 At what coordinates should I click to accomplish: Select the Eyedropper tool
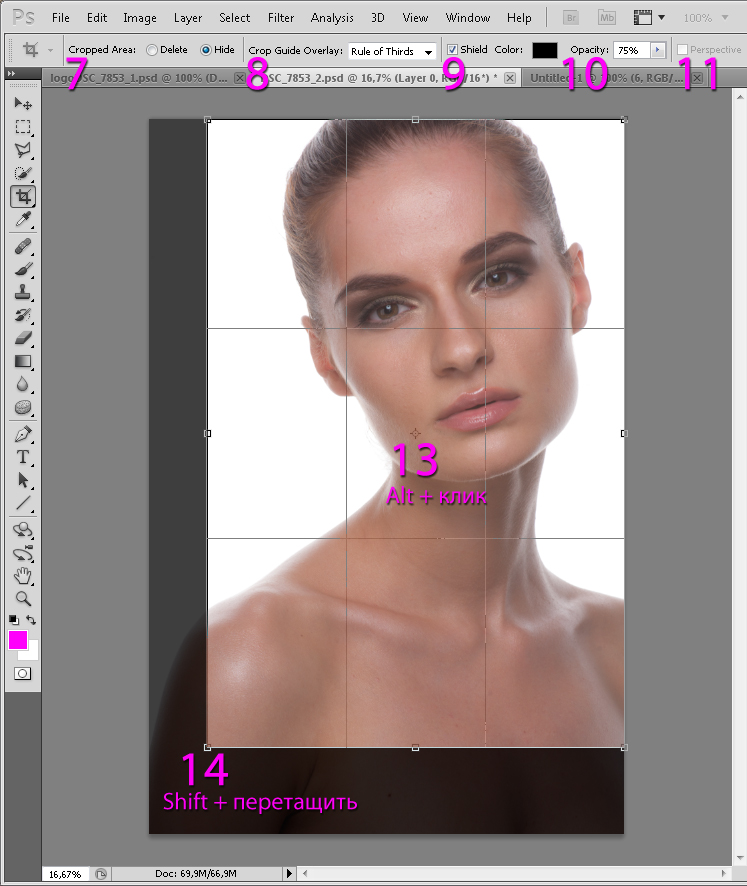click(23, 219)
